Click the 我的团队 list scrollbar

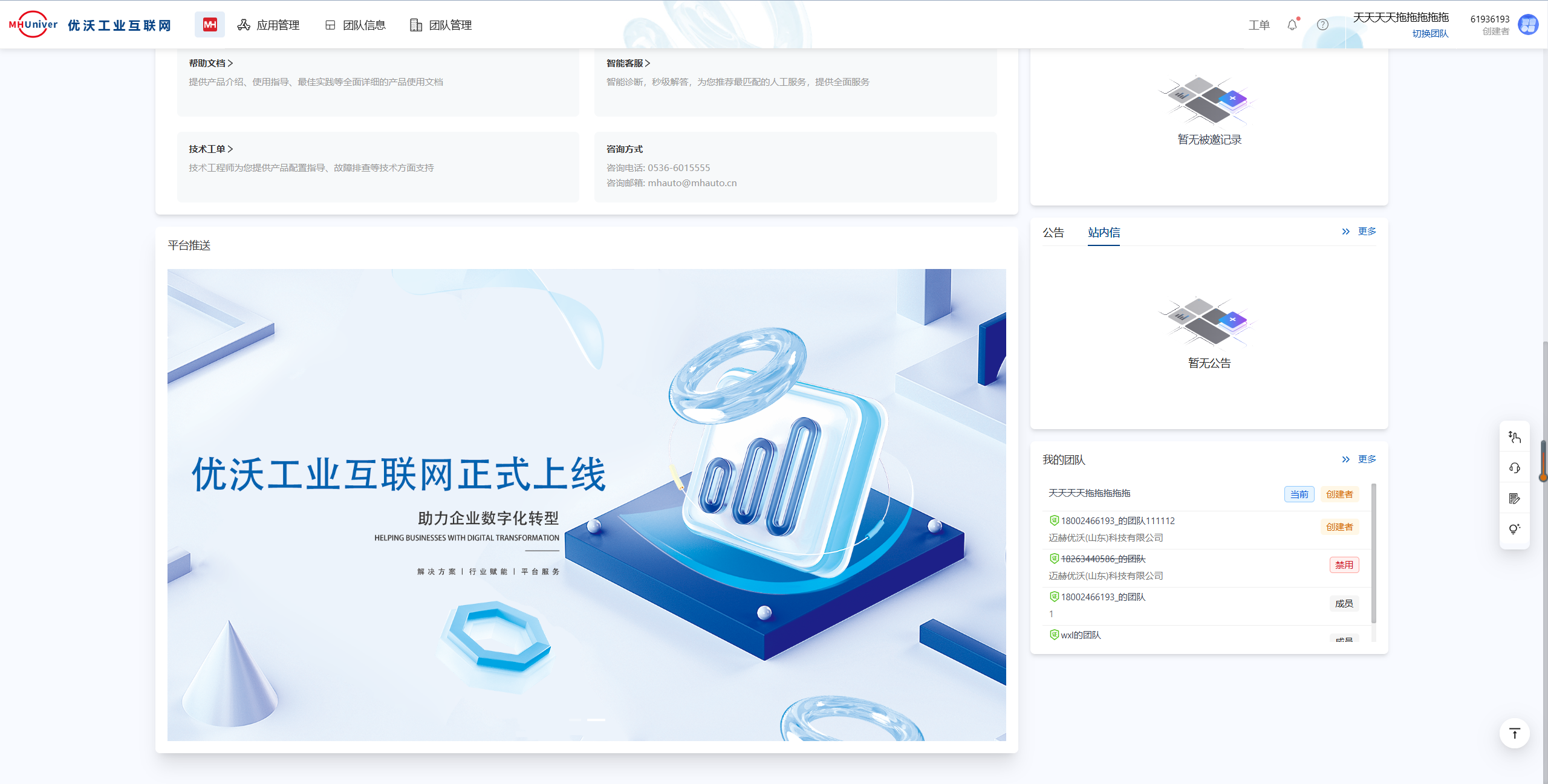pos(1373,553)
